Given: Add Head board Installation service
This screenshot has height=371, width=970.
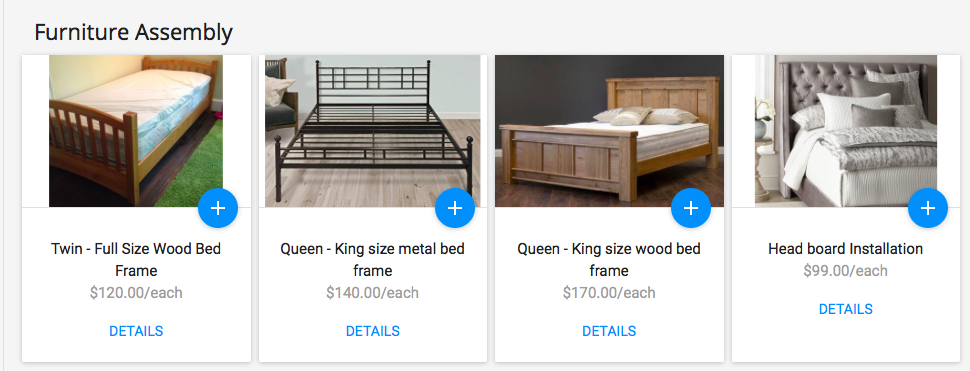Looking at the screenshot, I should (x=928, y=208).
